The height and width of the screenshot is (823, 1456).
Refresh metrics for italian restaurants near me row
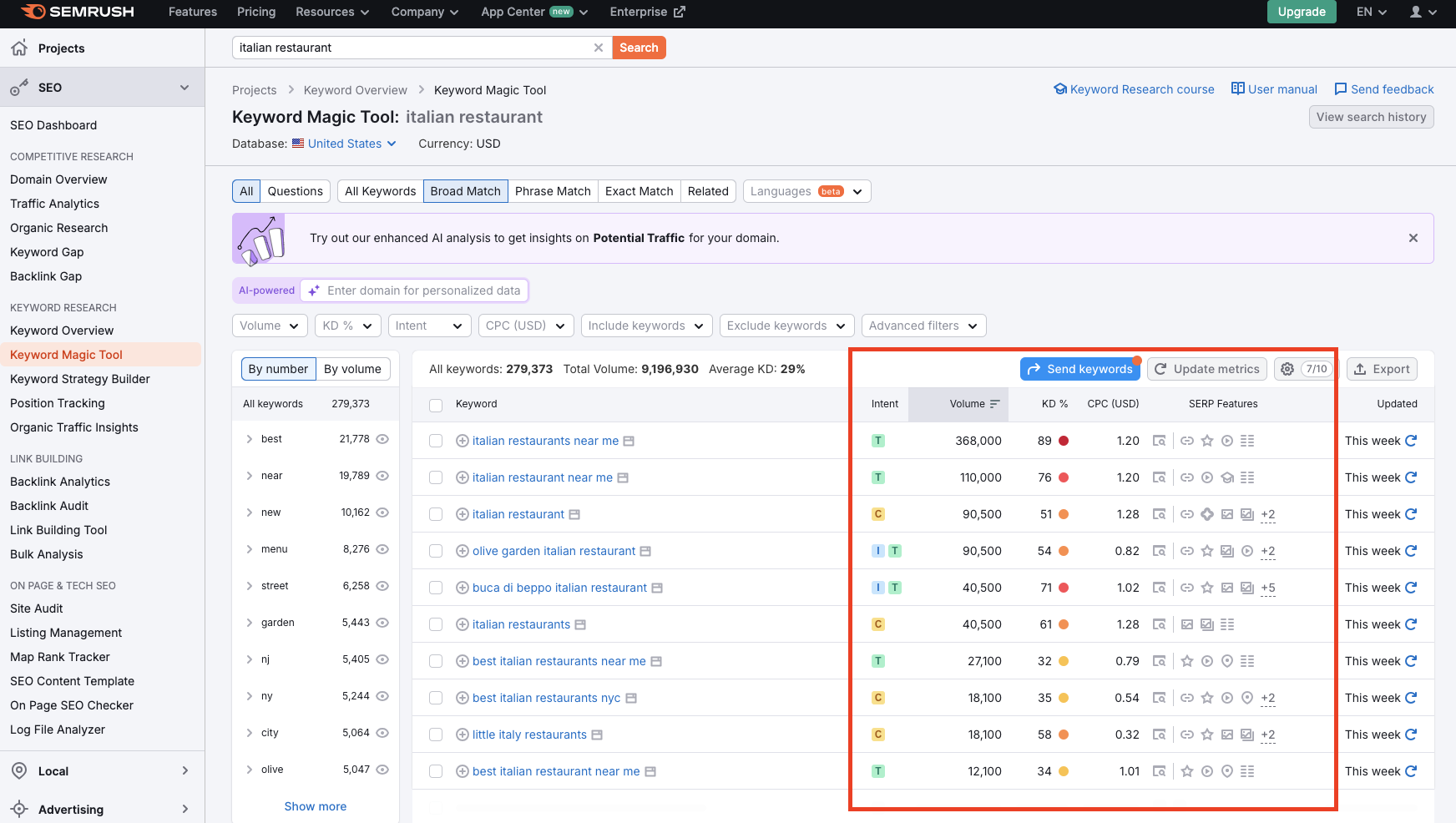pos(1411,441)
